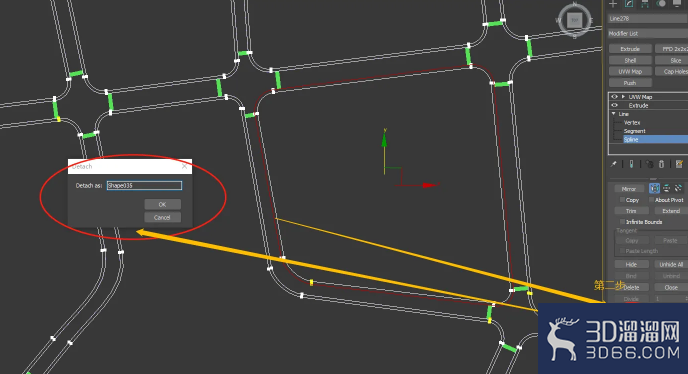The width and height of the screenshot is (688, 374).
Task: Click the Extend button
Action: coord(670,211)
